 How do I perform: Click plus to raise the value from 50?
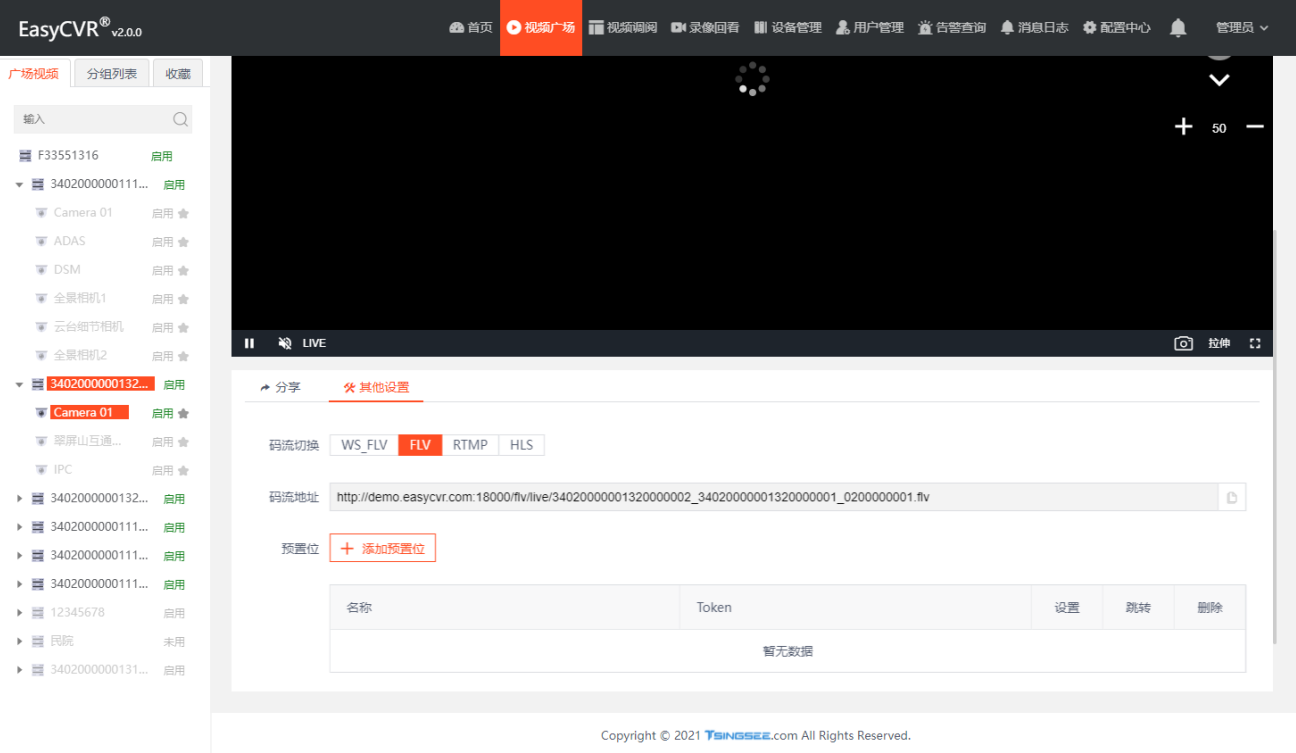(1183, 127)
